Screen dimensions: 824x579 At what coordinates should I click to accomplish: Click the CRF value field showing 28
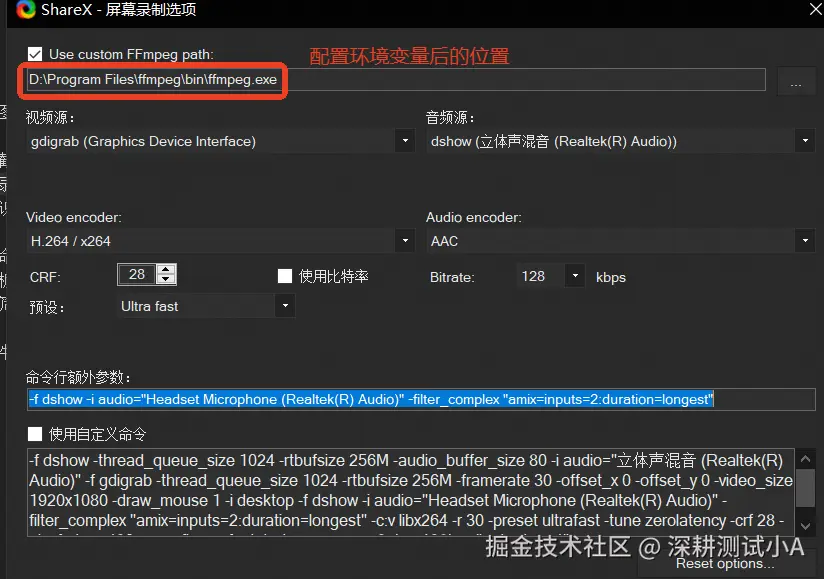pos(137,274)
